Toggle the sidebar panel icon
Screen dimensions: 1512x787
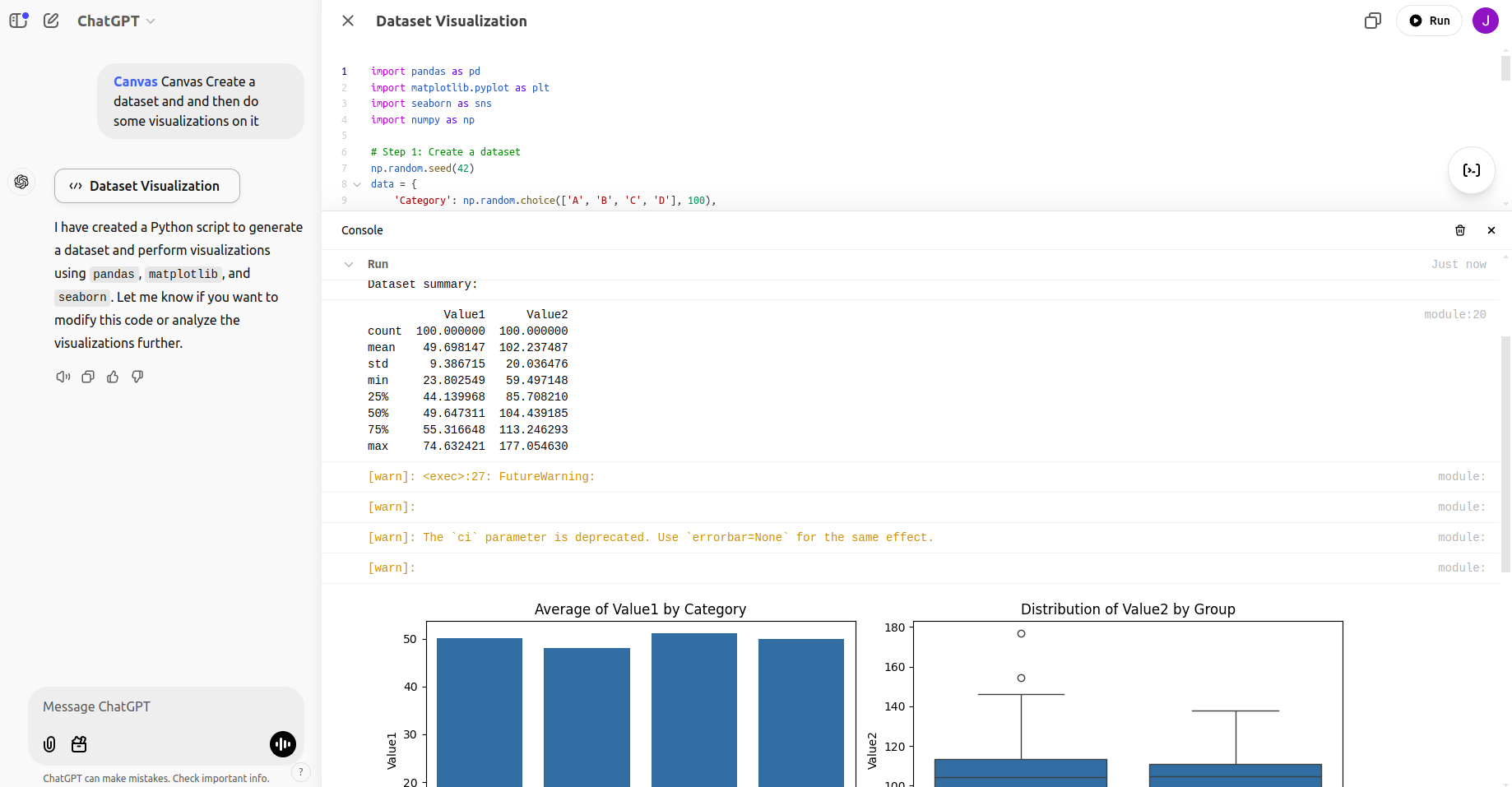click(19, 21)
